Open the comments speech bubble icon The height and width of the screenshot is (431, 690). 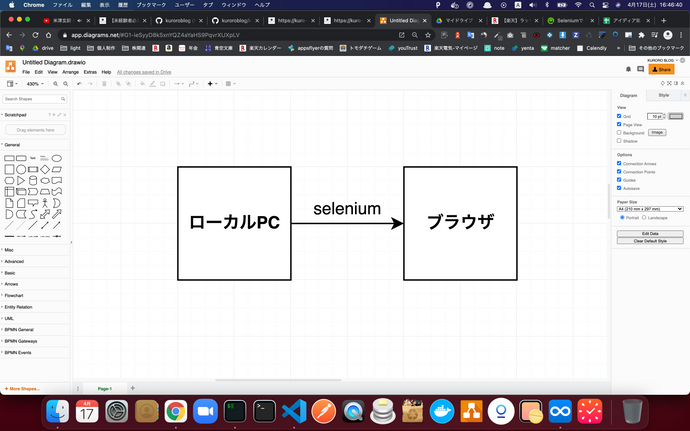click(641, 70)
